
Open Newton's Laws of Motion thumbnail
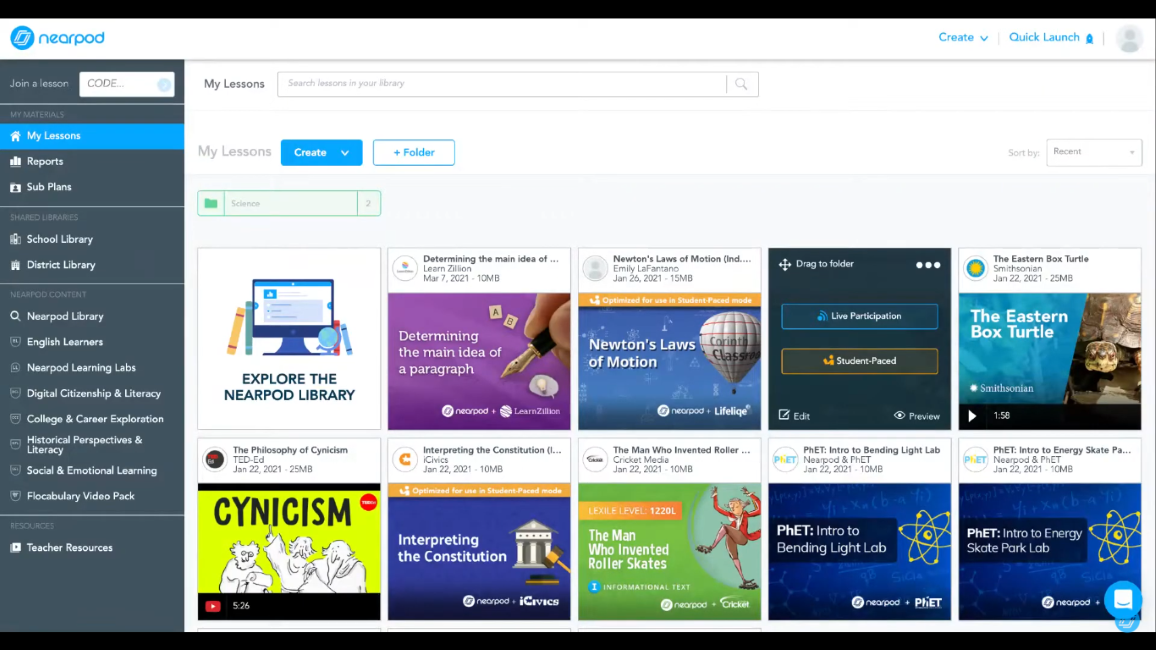tap(669, 361)
